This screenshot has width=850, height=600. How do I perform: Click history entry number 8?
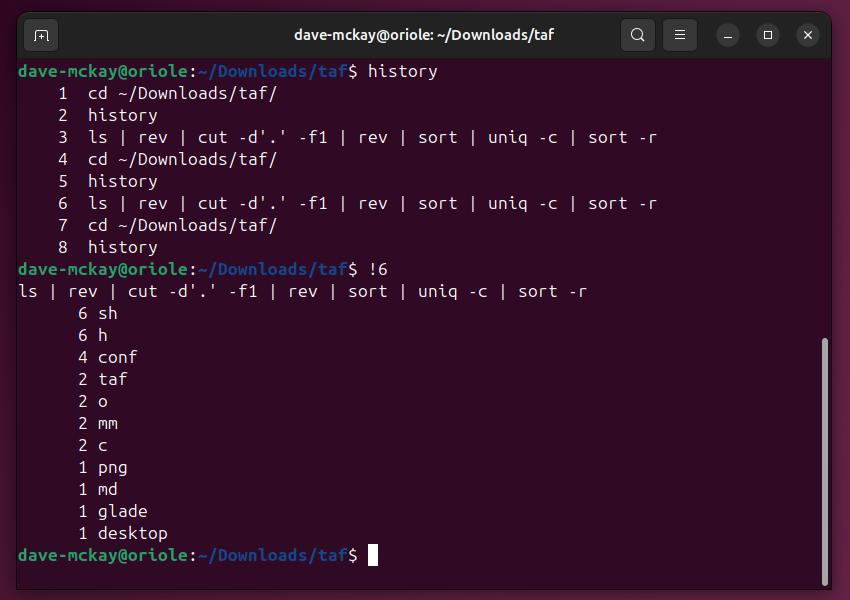coord(122,247)
